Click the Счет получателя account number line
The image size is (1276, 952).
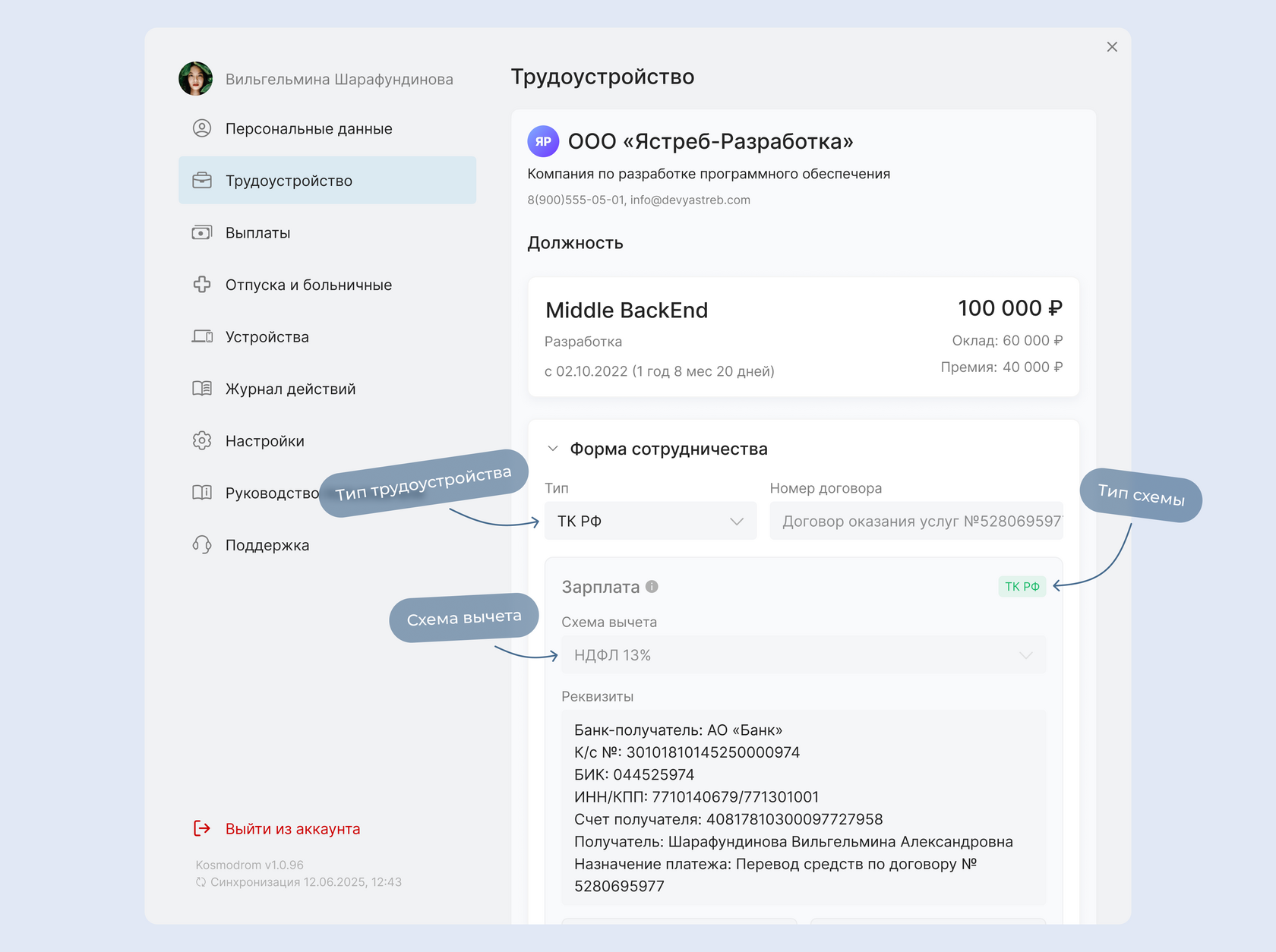pos(728,819)
